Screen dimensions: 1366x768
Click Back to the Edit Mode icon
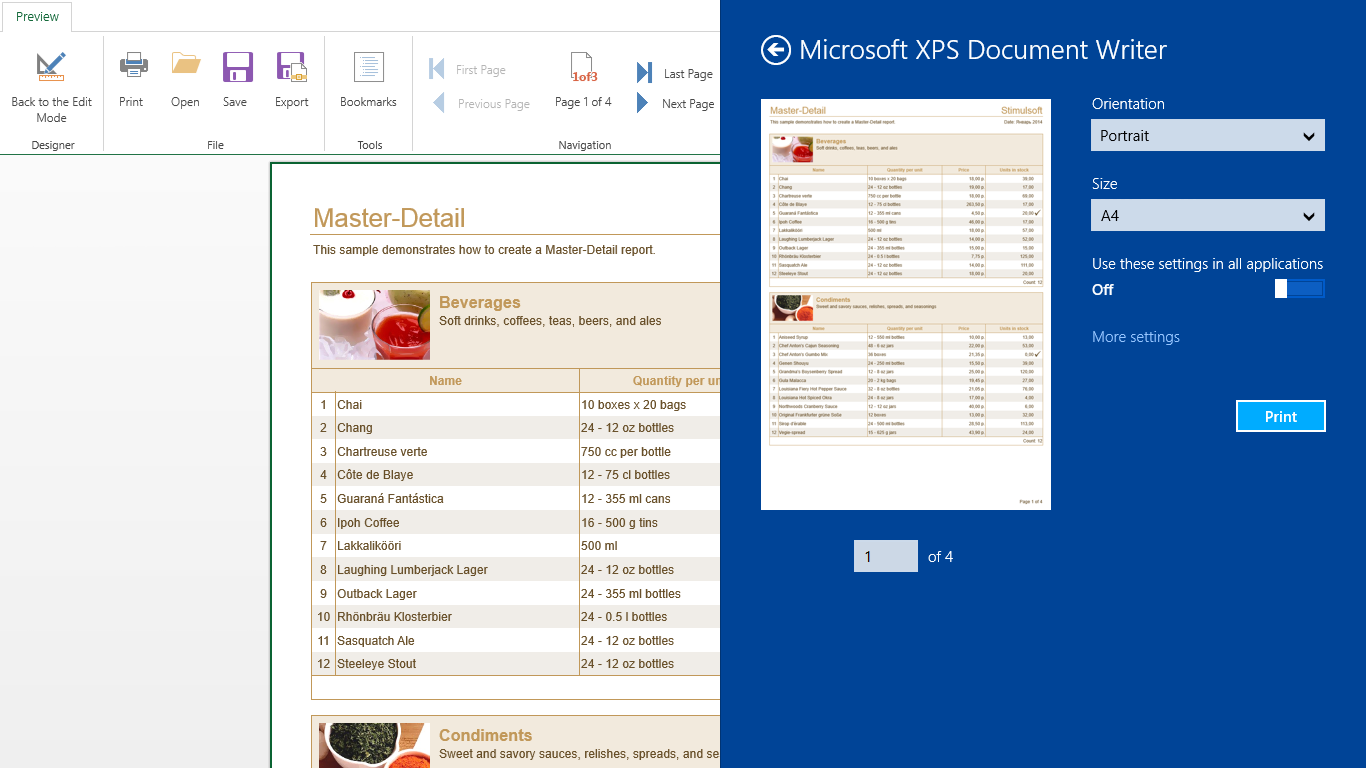pos(51,67)
